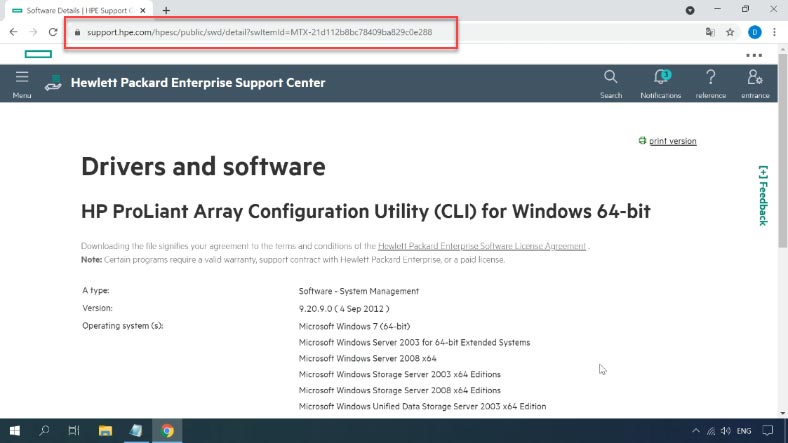The height and width of the screenshot is (443, 788).
Task: Open the Chrome profile avatar D
Action: pos(754,32)
